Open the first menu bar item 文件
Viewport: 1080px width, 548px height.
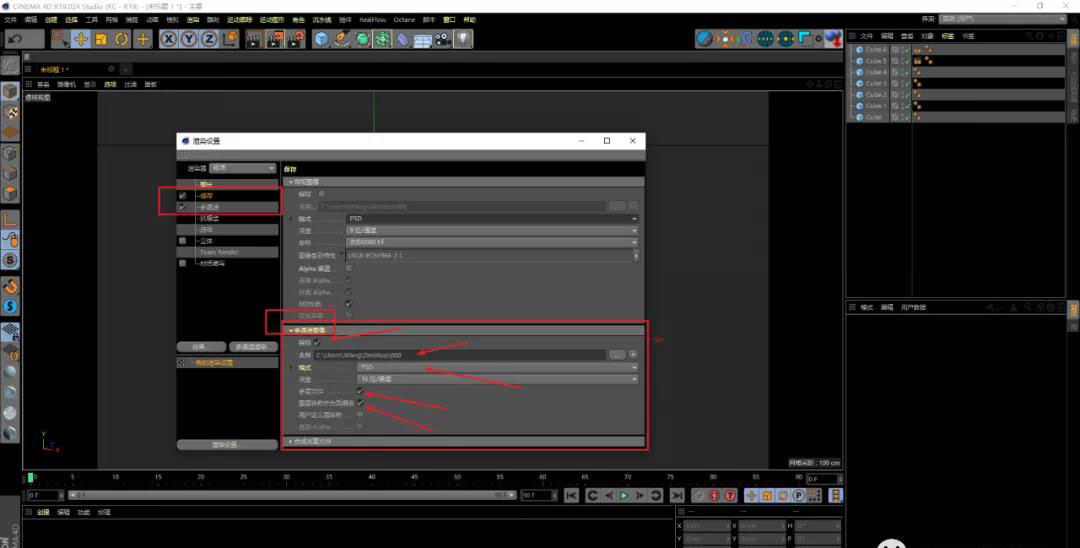(10, 20)
